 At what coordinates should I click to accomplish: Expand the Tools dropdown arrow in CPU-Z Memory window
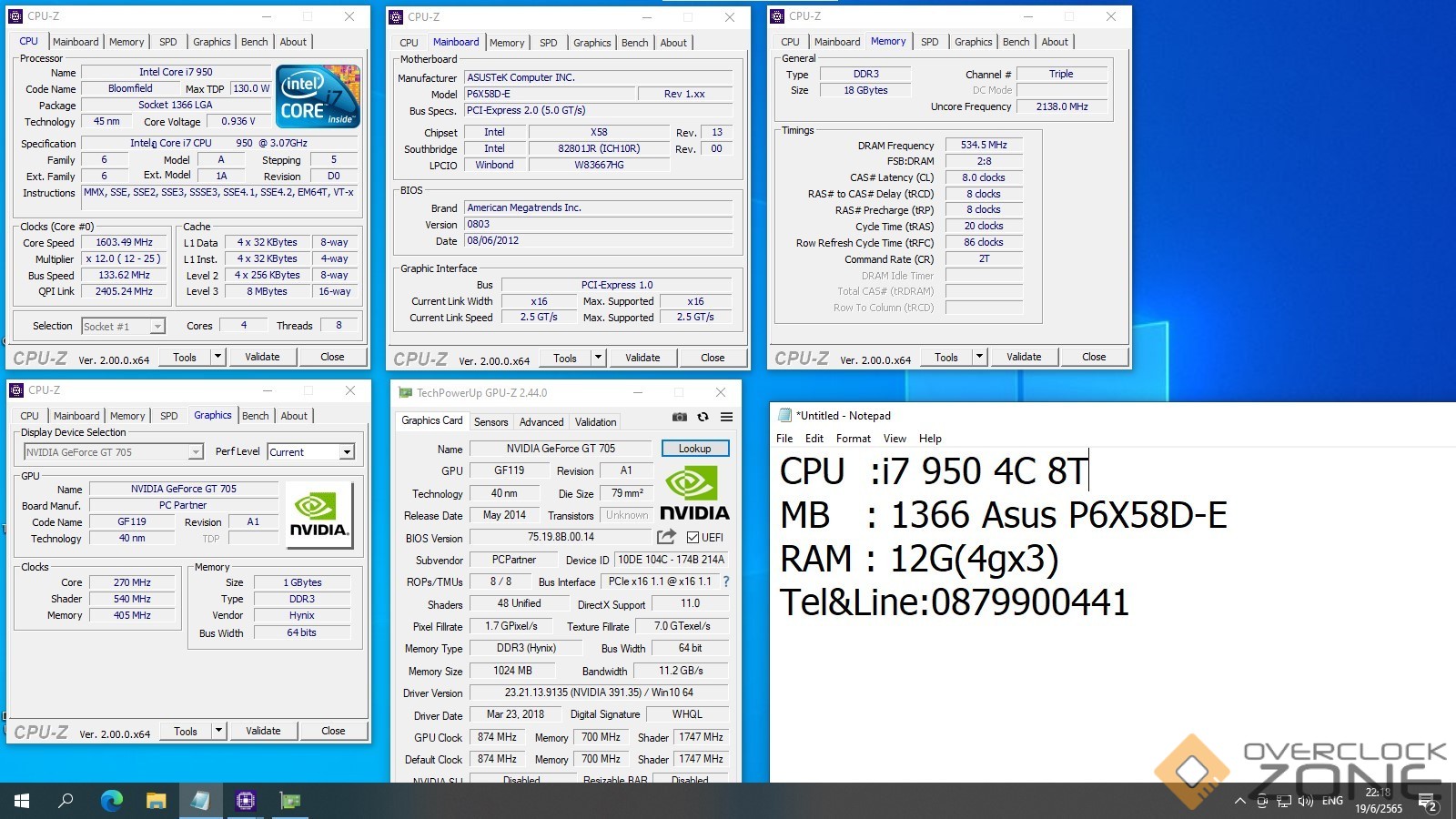tap(979, 357)
